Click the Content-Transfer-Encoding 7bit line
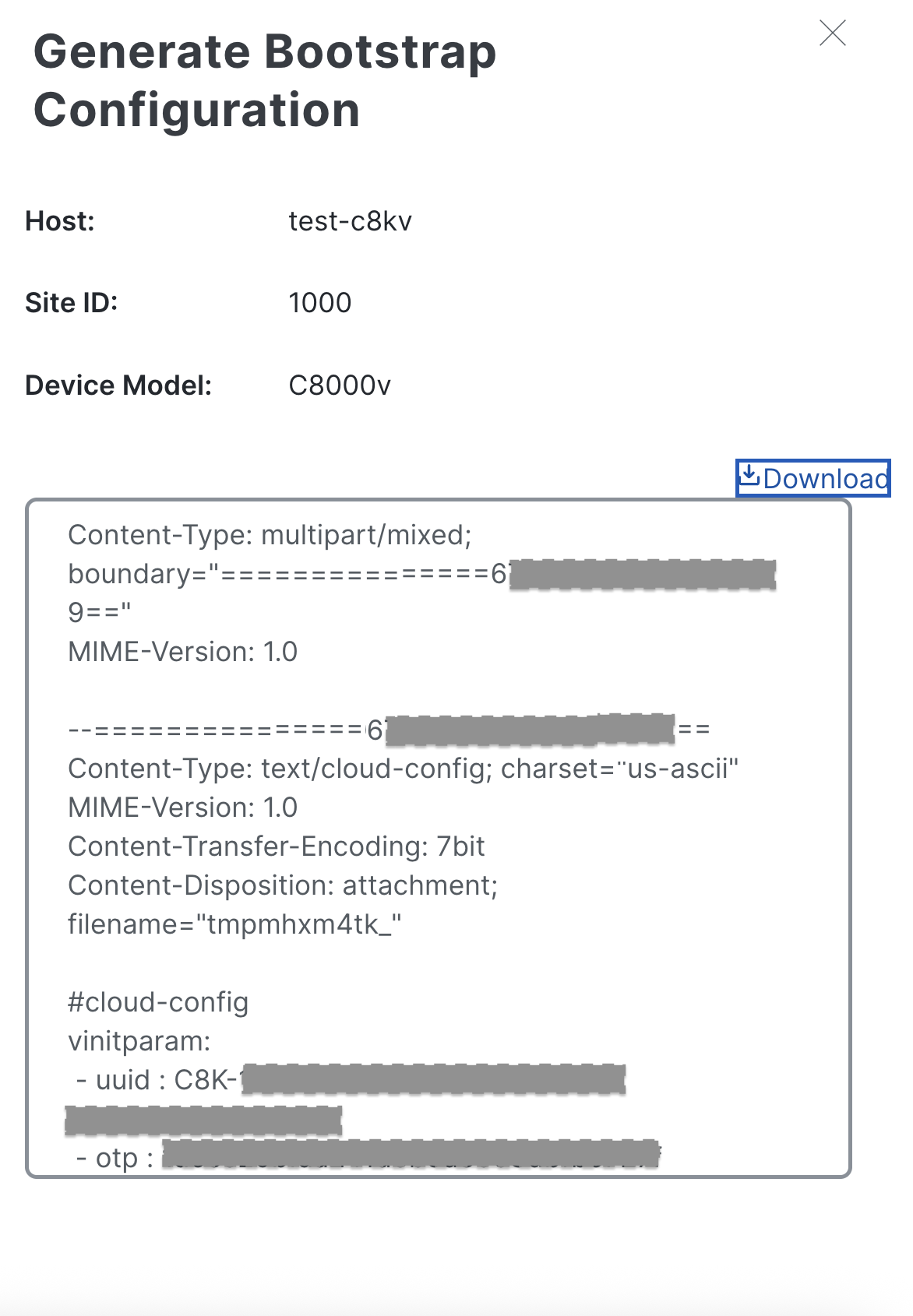 click(276, 846)
